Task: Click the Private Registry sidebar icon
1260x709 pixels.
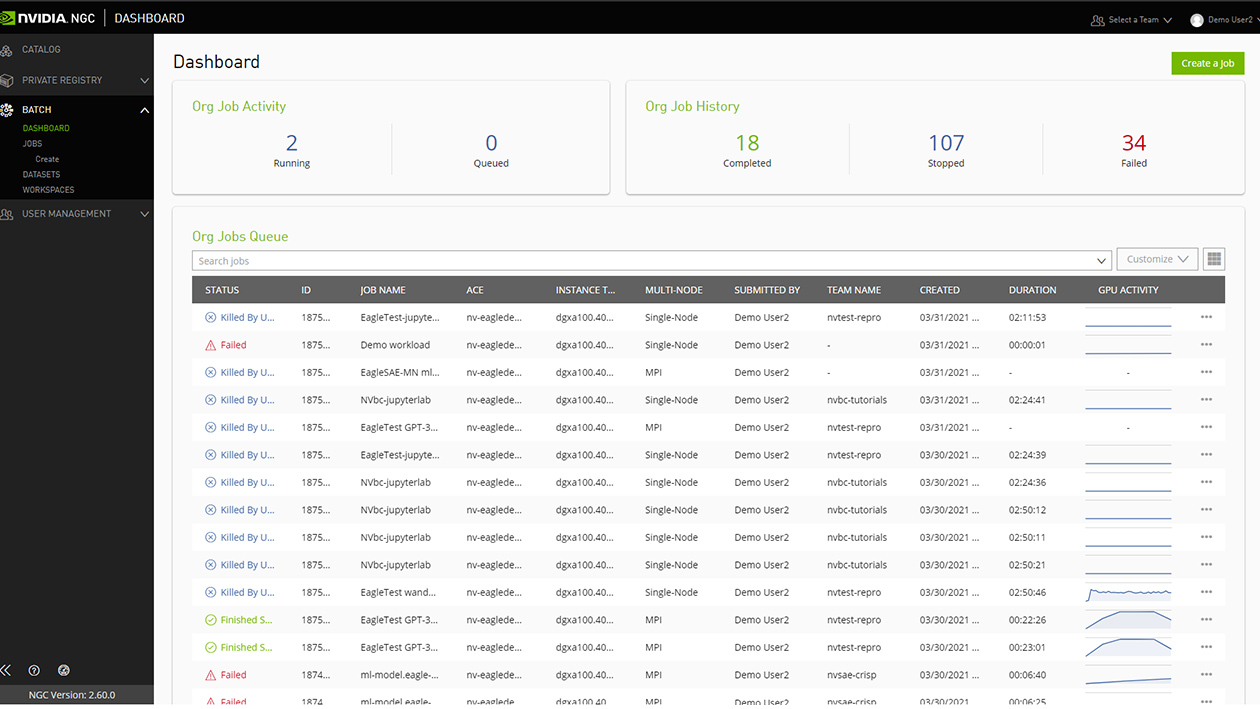Action: tap(8, 80)
